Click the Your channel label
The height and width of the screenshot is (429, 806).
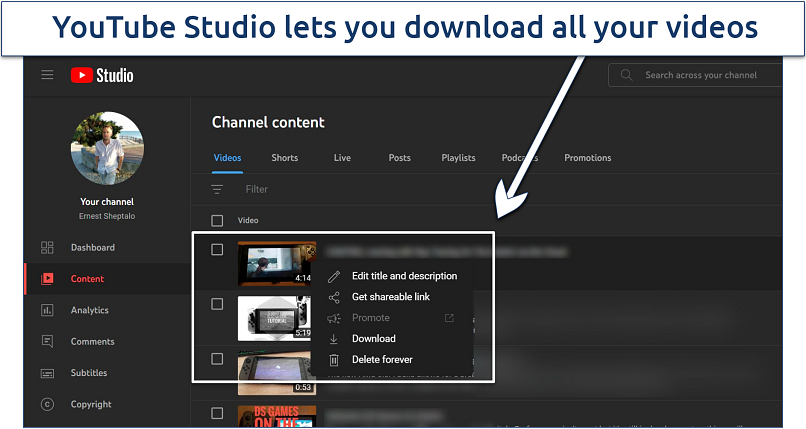click(107, 202)
